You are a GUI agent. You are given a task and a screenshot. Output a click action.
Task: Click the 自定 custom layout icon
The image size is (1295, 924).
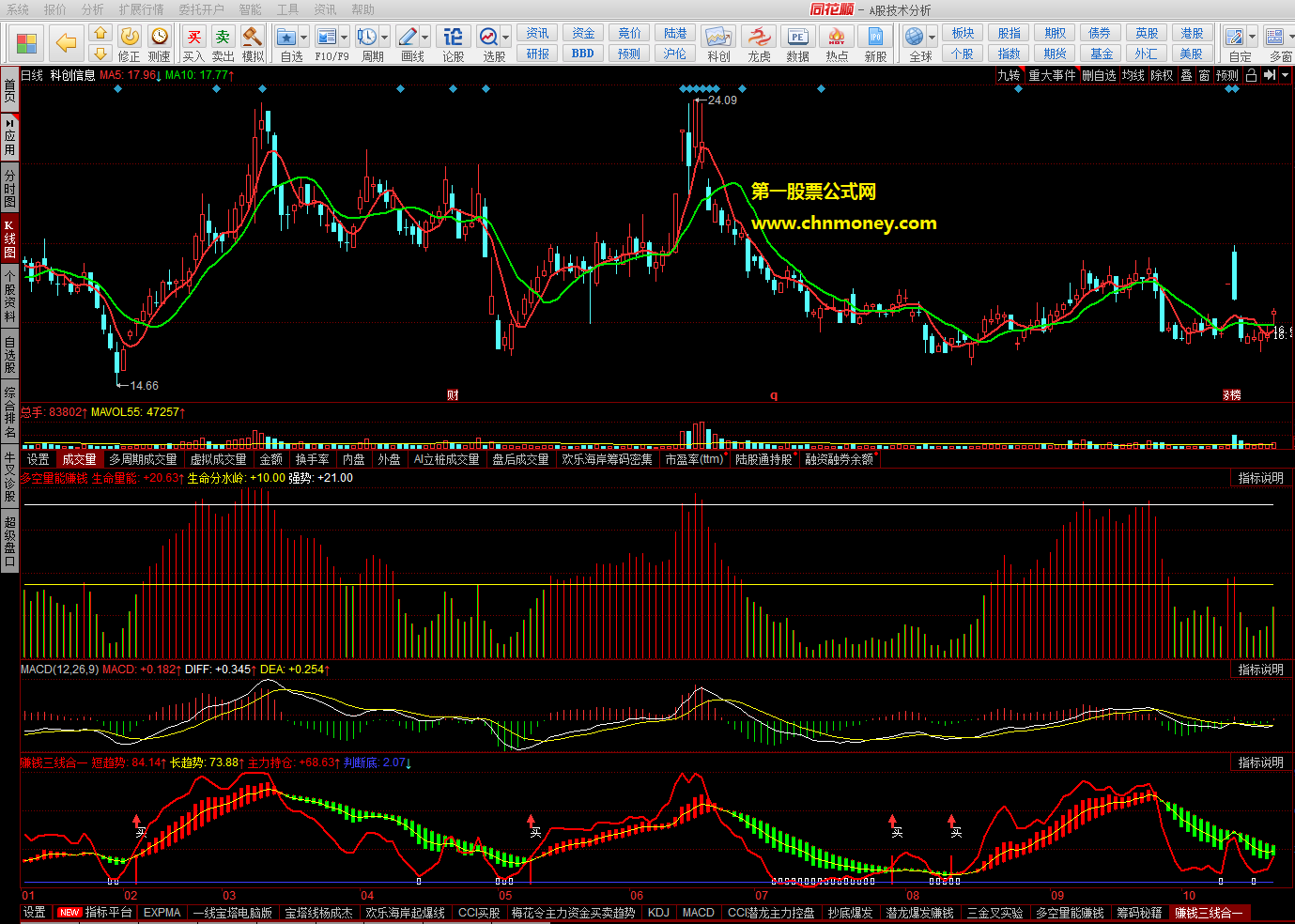1234,37
